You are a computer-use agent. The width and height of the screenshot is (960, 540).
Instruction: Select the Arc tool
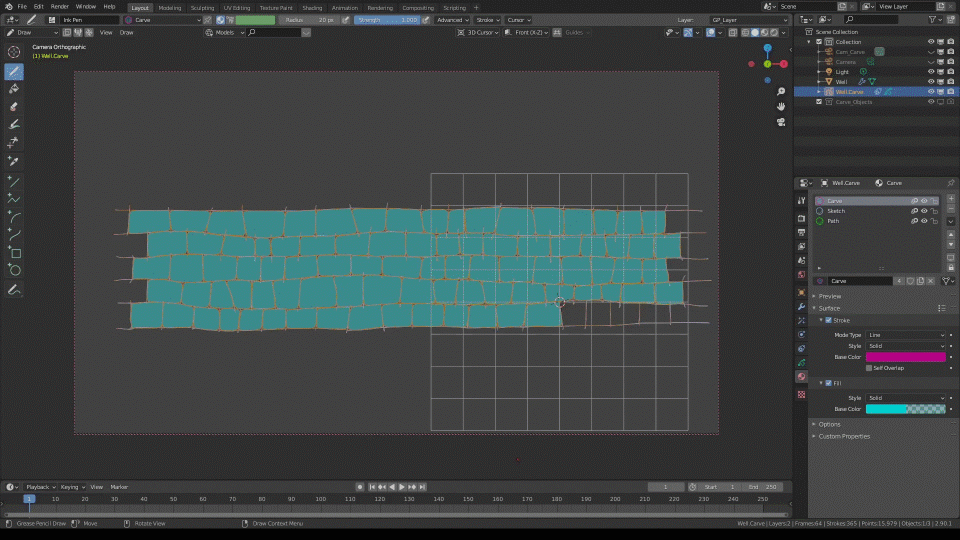pyautogui.click(x=14, y=217)
